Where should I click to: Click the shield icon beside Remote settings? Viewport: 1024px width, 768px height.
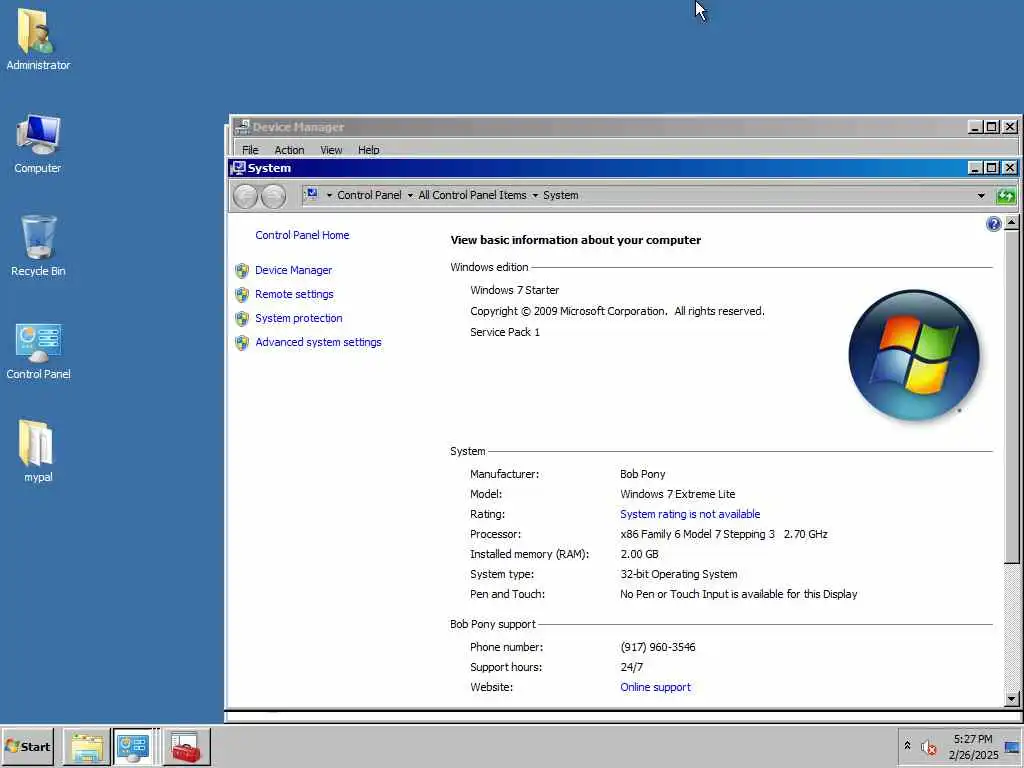242,295
